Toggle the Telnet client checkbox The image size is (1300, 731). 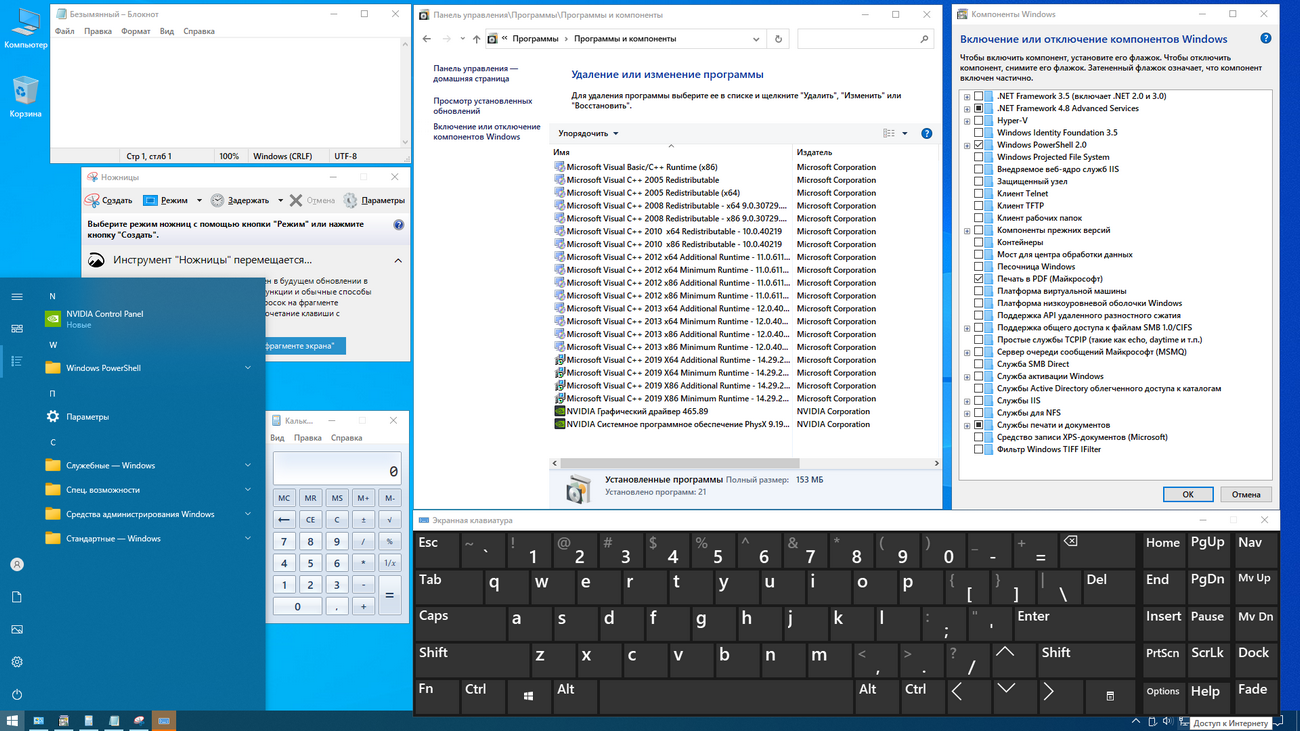(x=979, y=194)
